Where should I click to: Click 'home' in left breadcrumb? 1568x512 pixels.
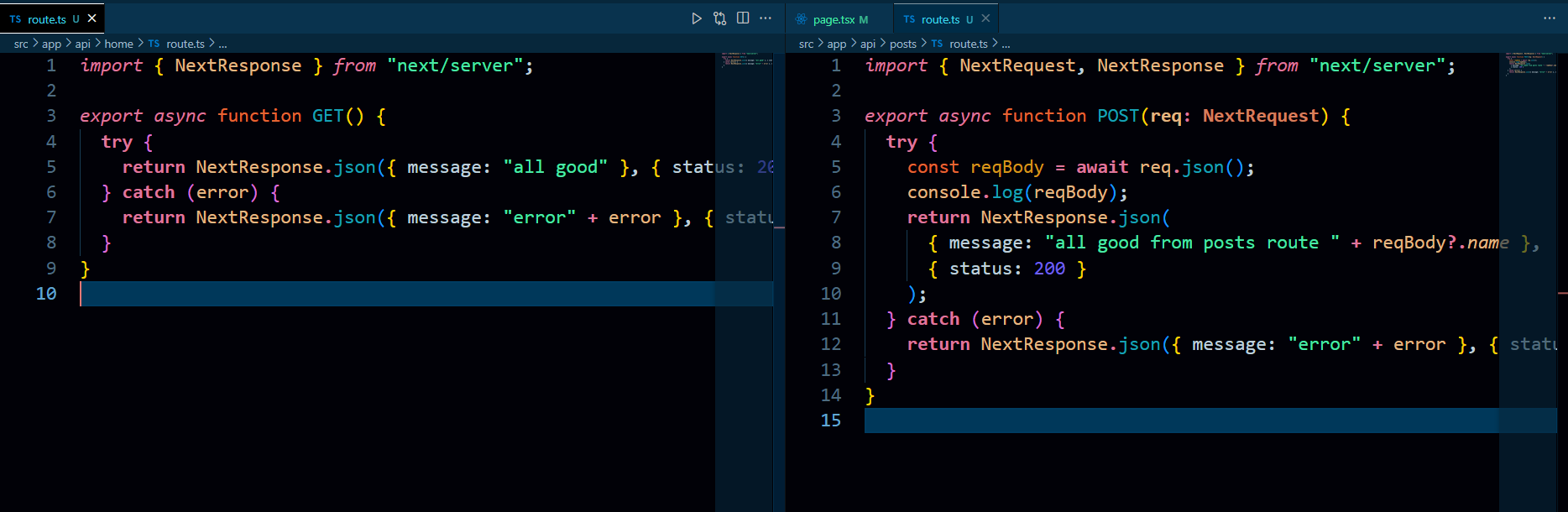click(118, 44)
